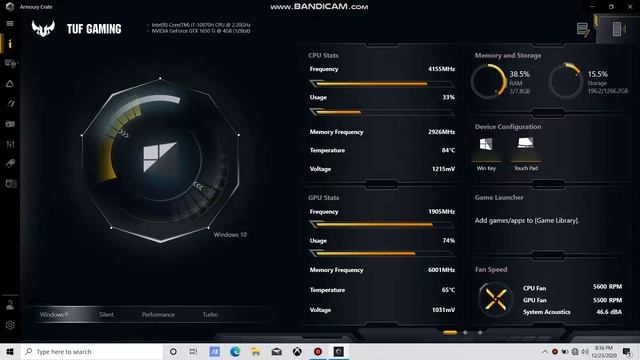
Task: Click the CPU Stats heading
Action: (323, 55)
